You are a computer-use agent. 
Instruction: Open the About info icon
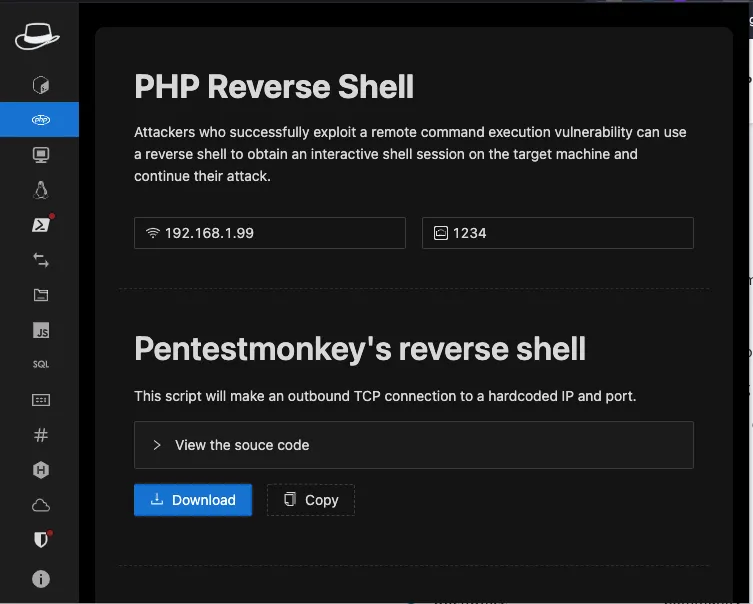pyautogui.click(x=40, y=578)
